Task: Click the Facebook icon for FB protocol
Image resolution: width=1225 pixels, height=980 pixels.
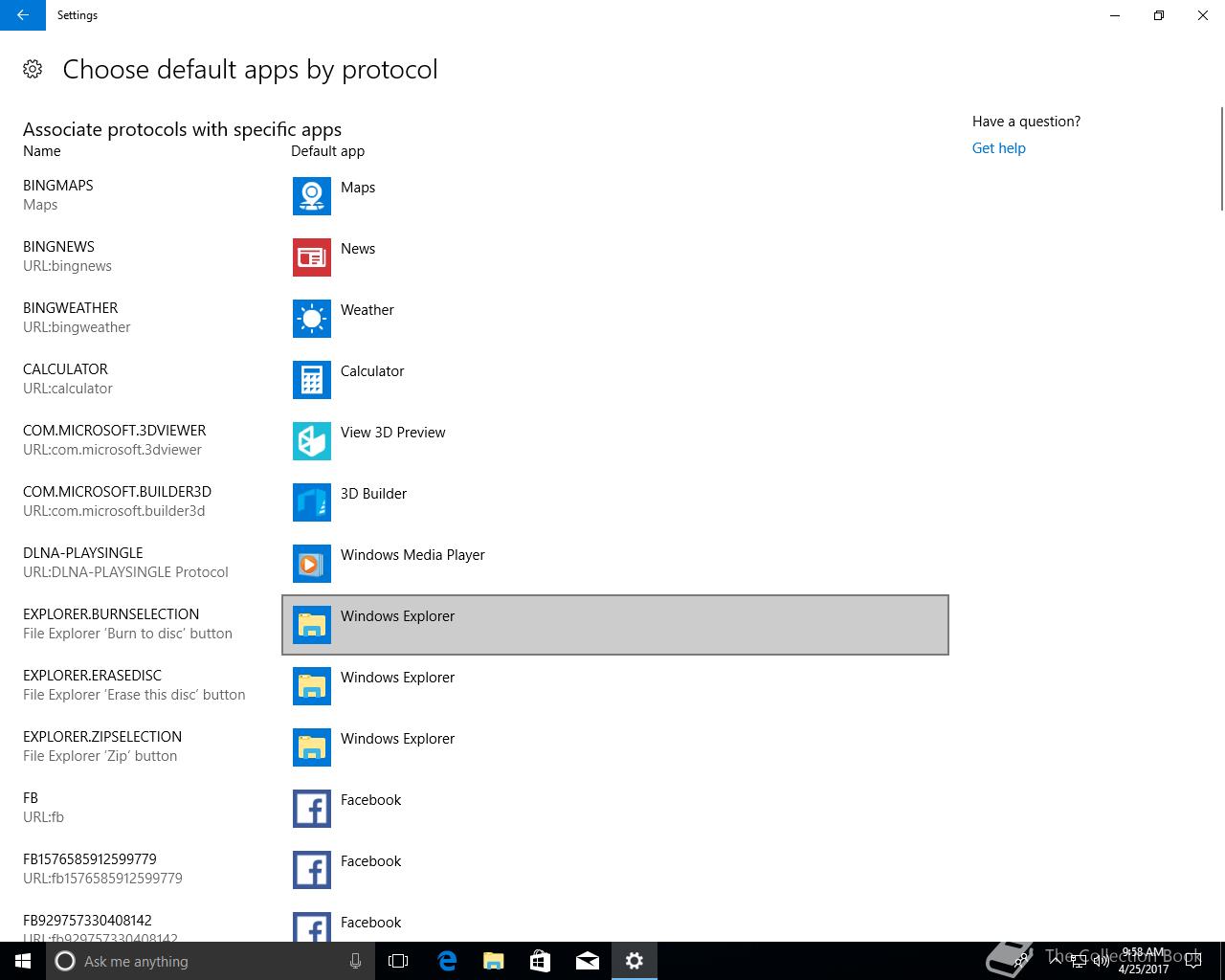Action: [x=312, y=809]
